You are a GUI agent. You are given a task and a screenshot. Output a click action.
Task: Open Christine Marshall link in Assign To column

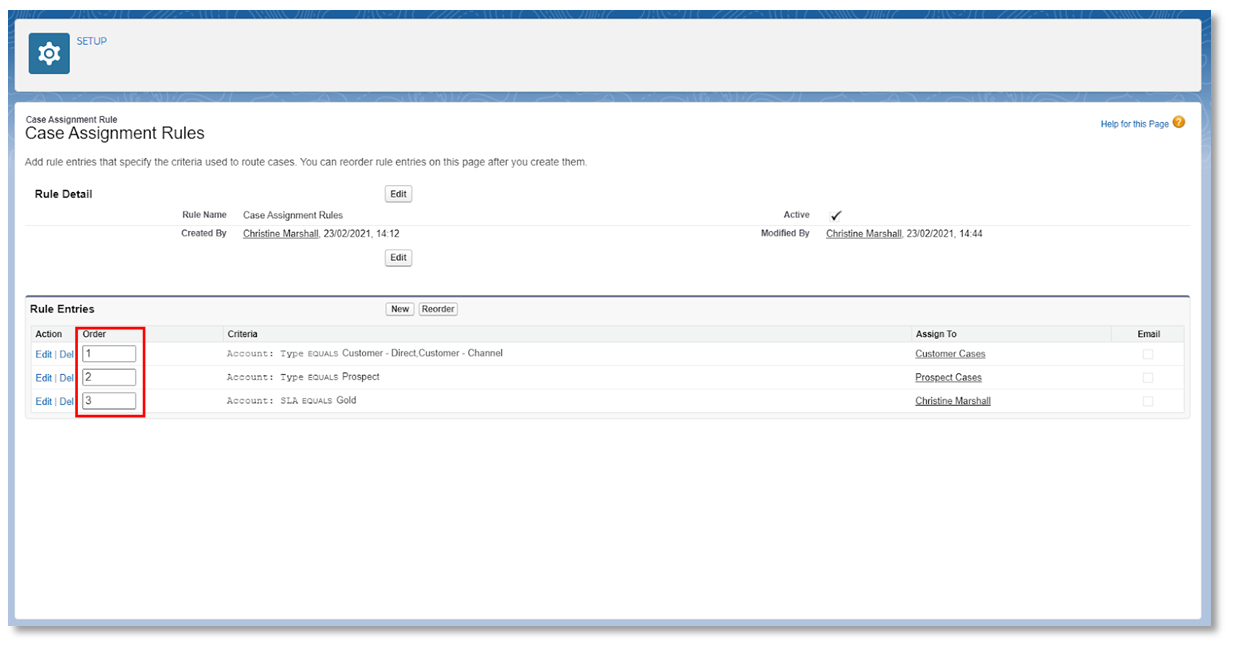(953, 401)
